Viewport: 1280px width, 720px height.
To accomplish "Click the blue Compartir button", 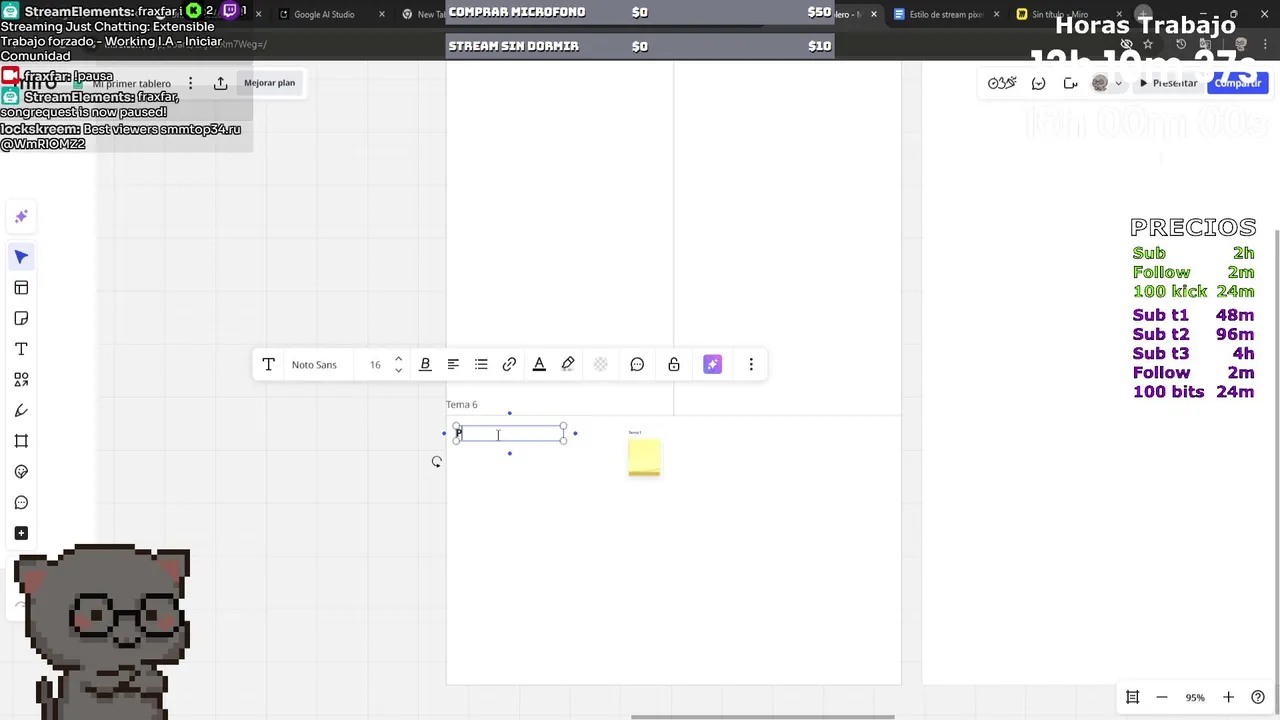I will pyautogui.click(x=1238, y=83).
